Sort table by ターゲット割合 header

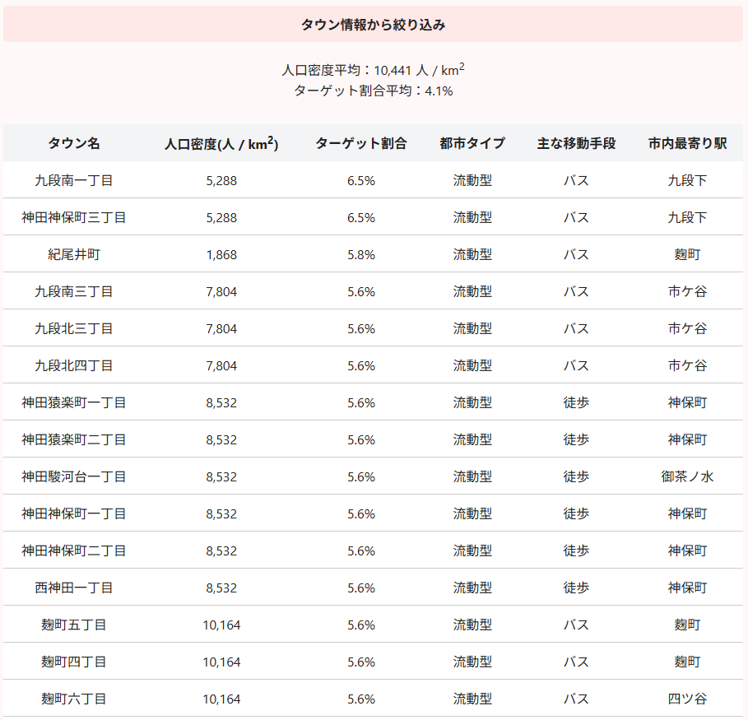pyautogui.click(x=361, y=143)
